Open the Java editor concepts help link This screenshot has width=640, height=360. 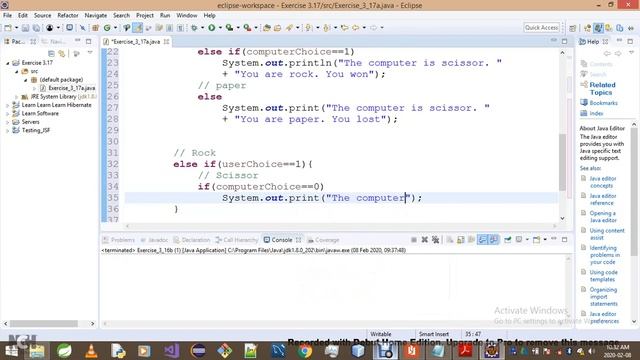[602, 182]
